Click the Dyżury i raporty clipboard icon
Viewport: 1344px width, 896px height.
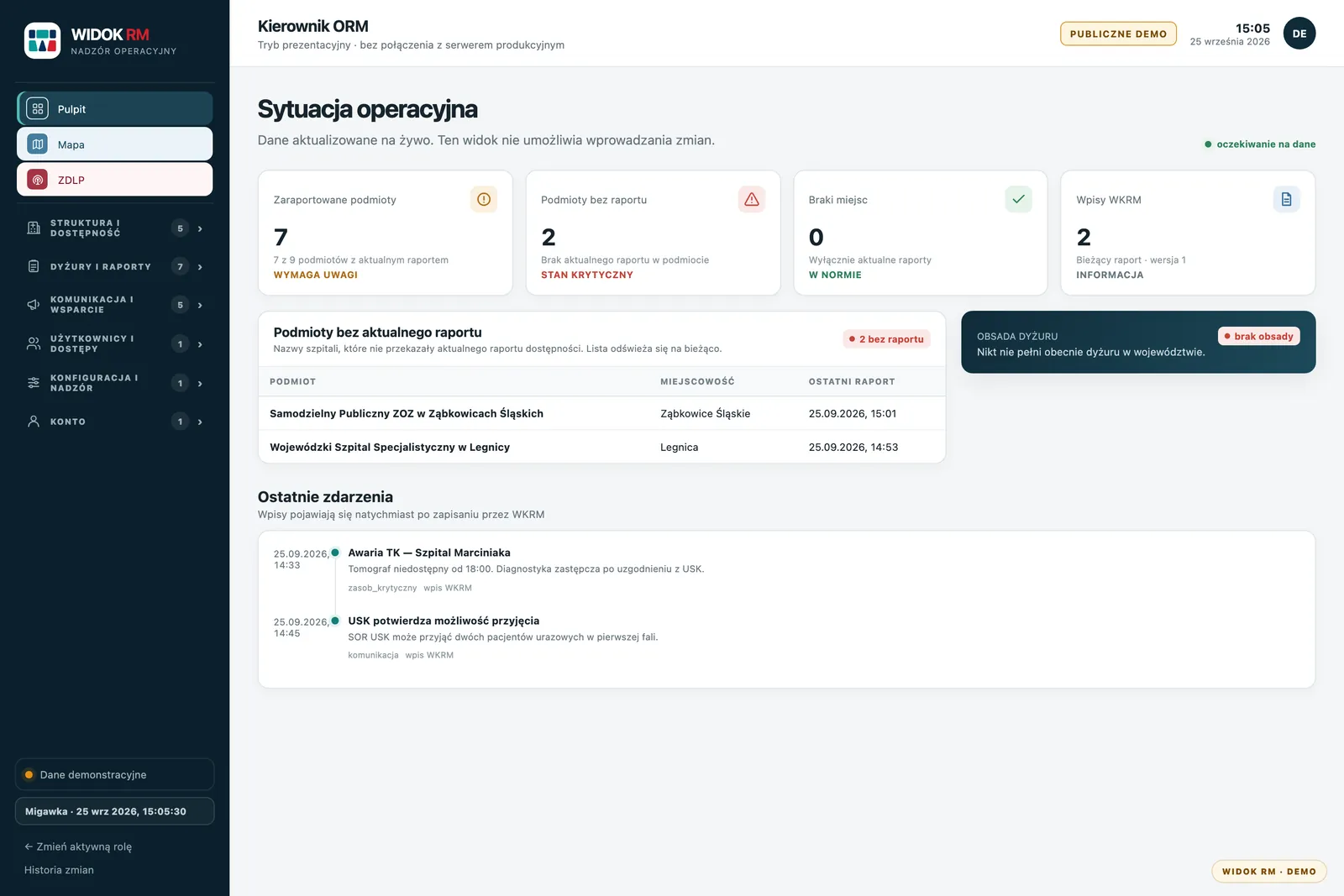click(x=34, y=267)
